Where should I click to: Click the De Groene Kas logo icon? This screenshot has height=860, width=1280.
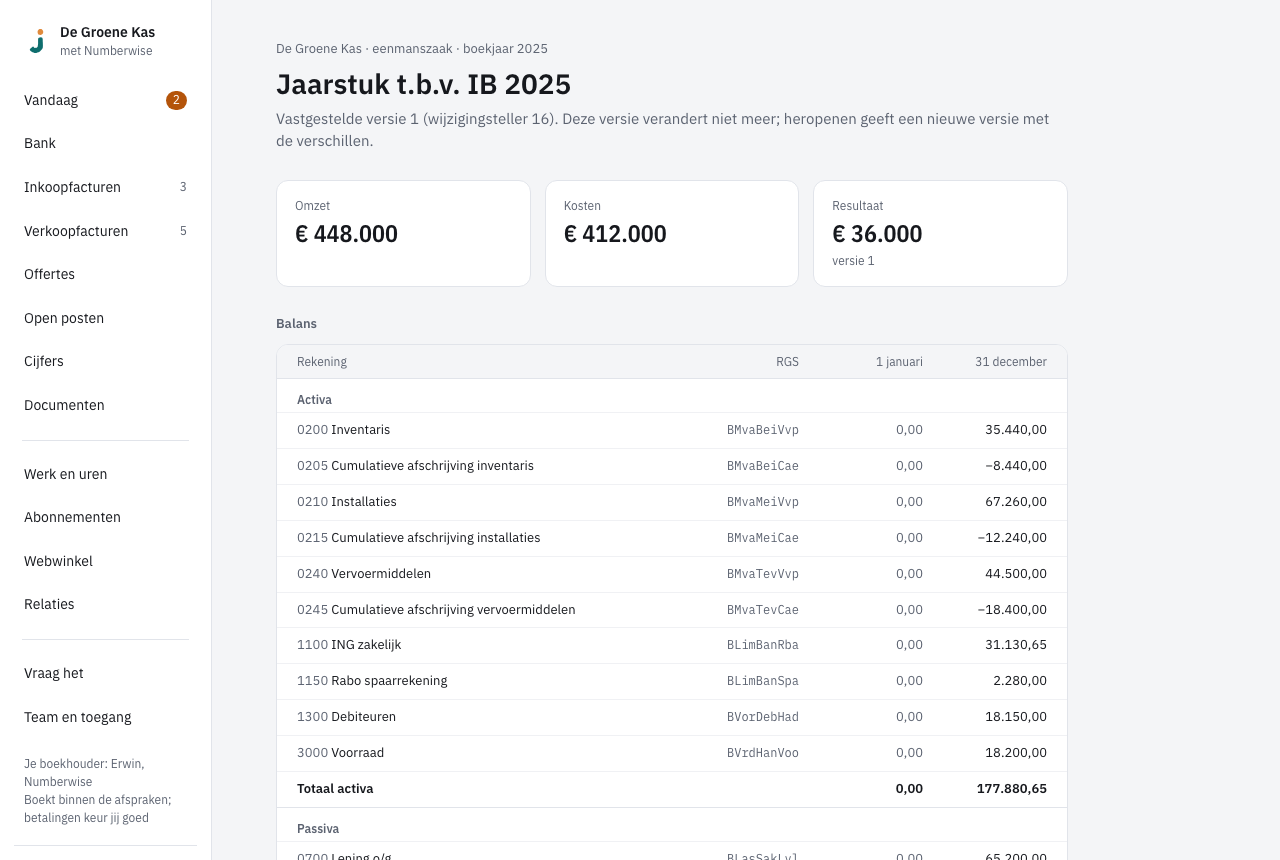tap(37, 41)
